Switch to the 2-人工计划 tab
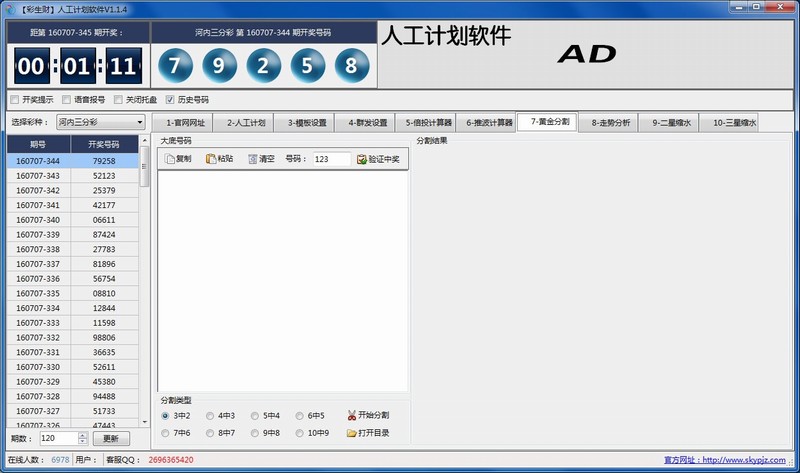Viewport: 800px width, 473px height. pos(246,123)
